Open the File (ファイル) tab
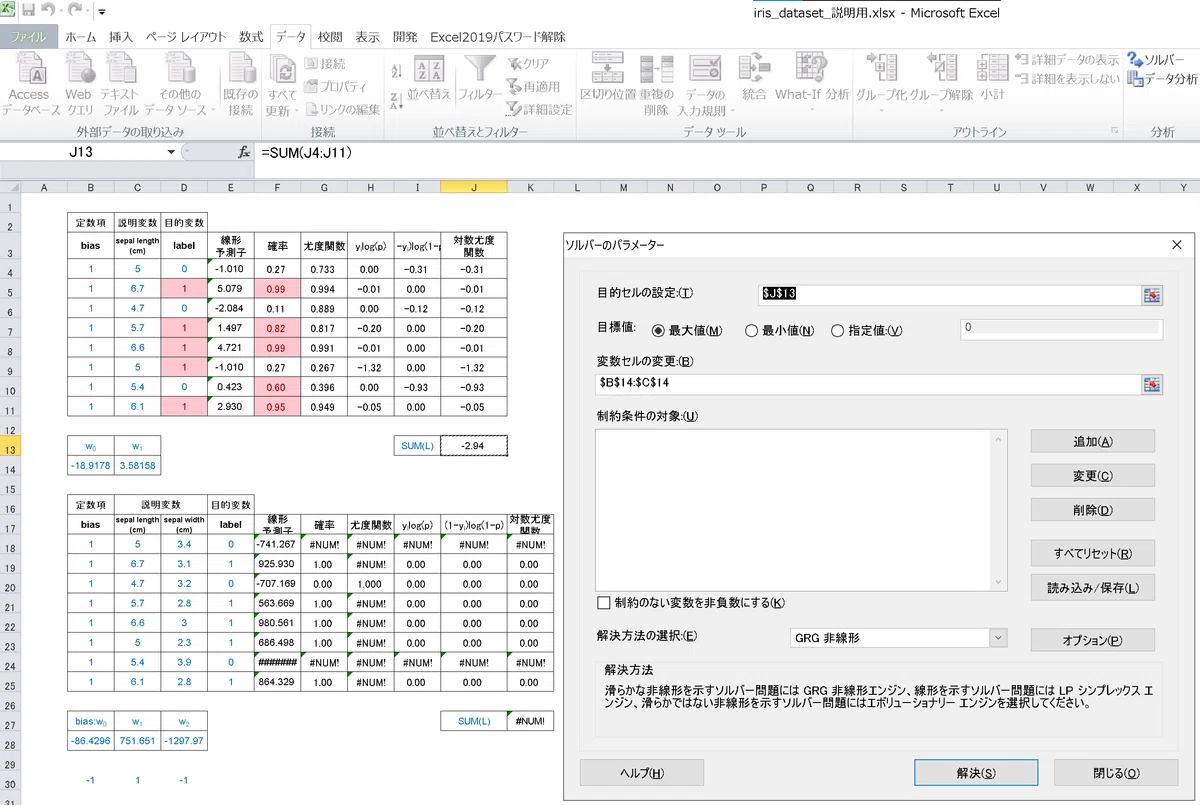This screenshot has height=805, width=1200. tap(29, 37)
